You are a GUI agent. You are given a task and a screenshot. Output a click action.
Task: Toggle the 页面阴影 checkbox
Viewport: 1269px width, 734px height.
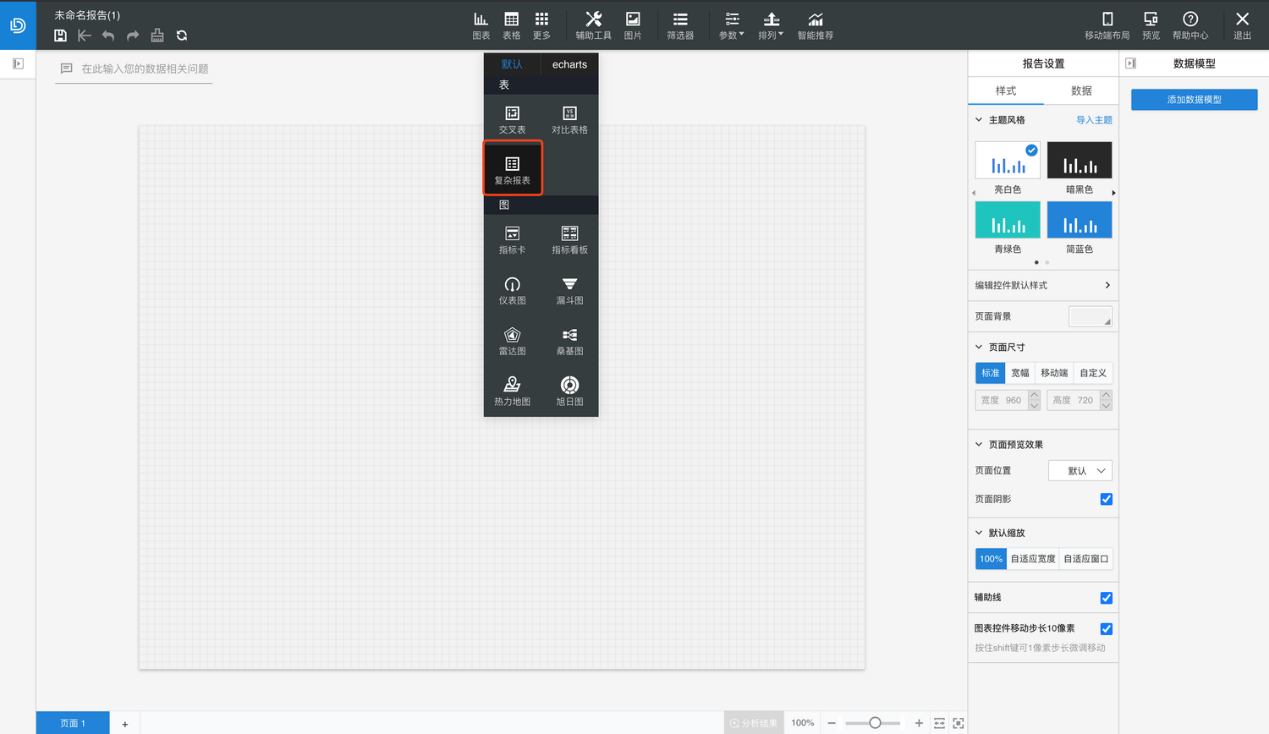tap(1106, 499)
